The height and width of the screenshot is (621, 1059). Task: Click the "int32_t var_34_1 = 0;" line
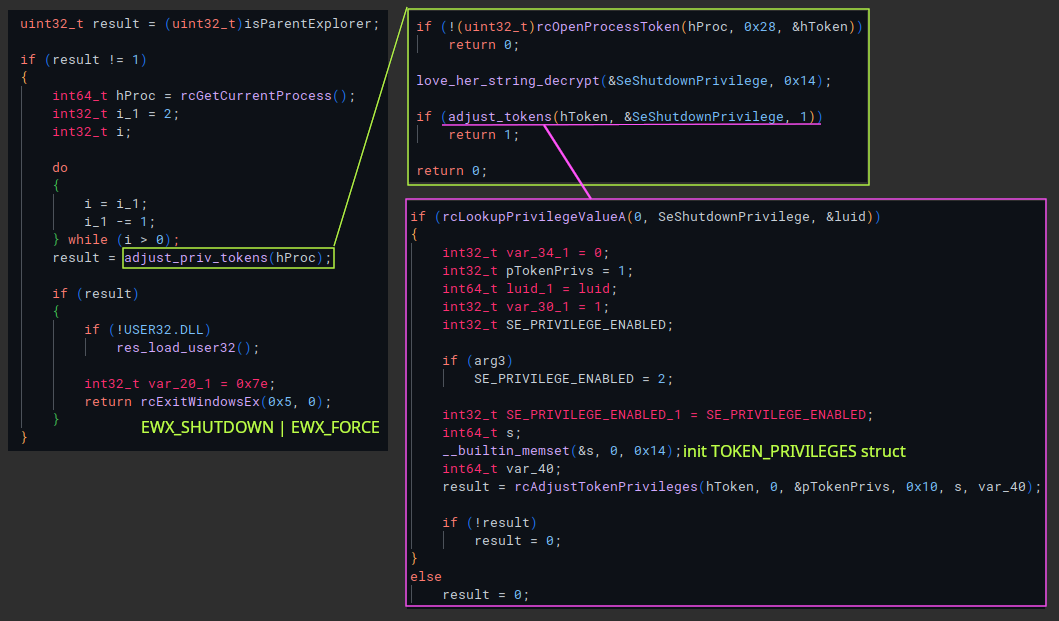[x=525, y=253]
